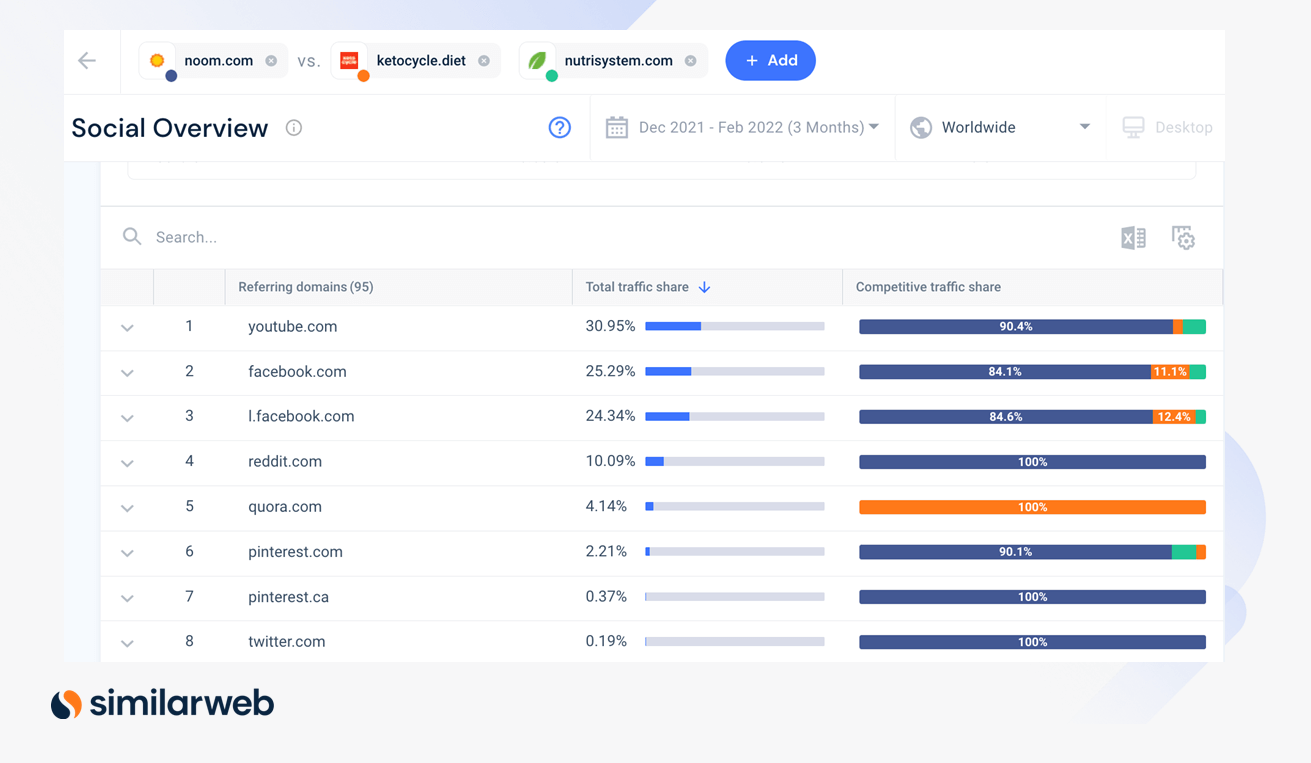Screen dimensions: 1311x763
Task: Open the table settings gear icon
Action: click(x=1183, y=237)
